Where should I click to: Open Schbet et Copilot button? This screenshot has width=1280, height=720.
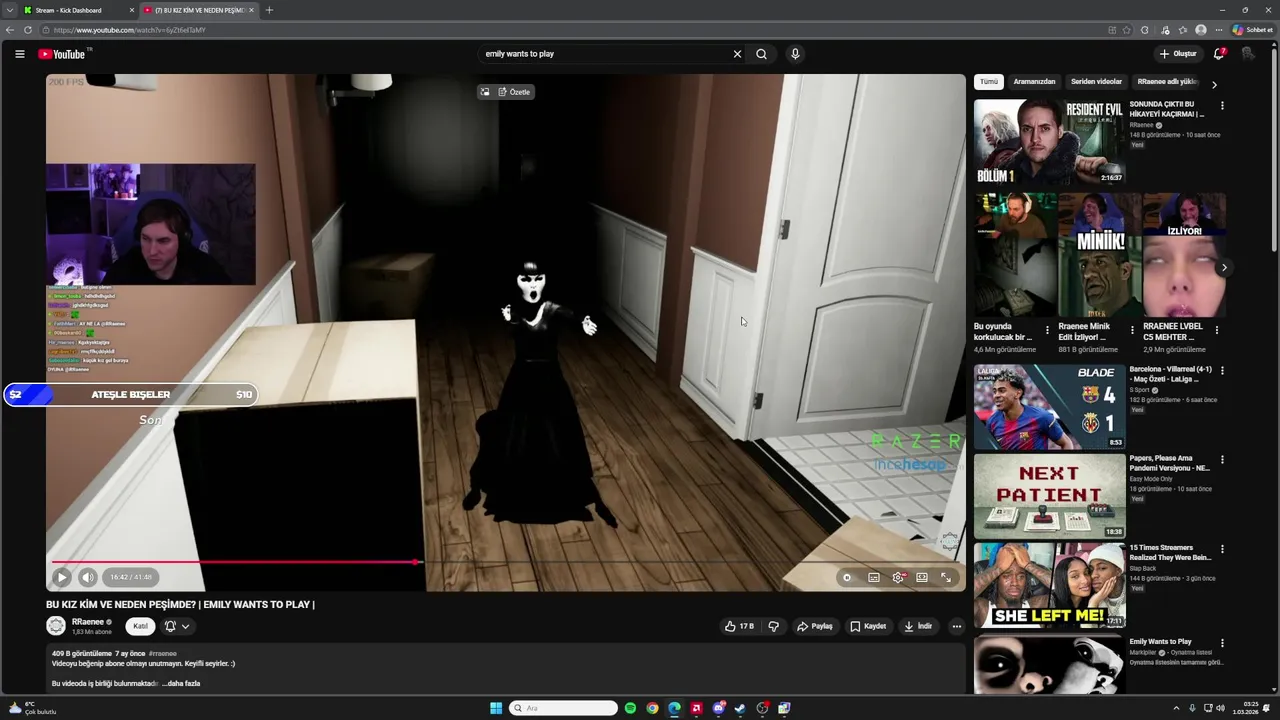pos(1252,30)
